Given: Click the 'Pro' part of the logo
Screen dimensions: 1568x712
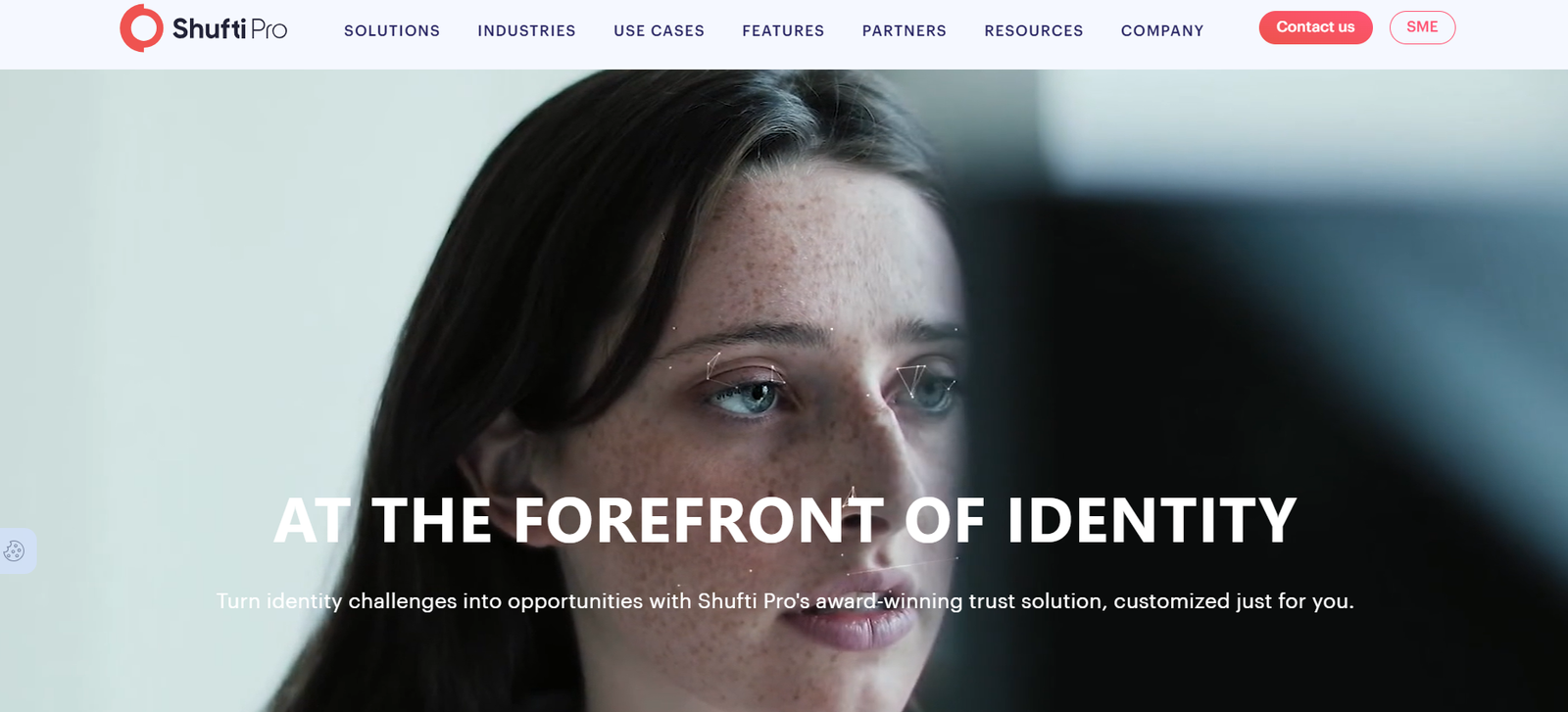Looking at the screenshot, I should (269, 30).
